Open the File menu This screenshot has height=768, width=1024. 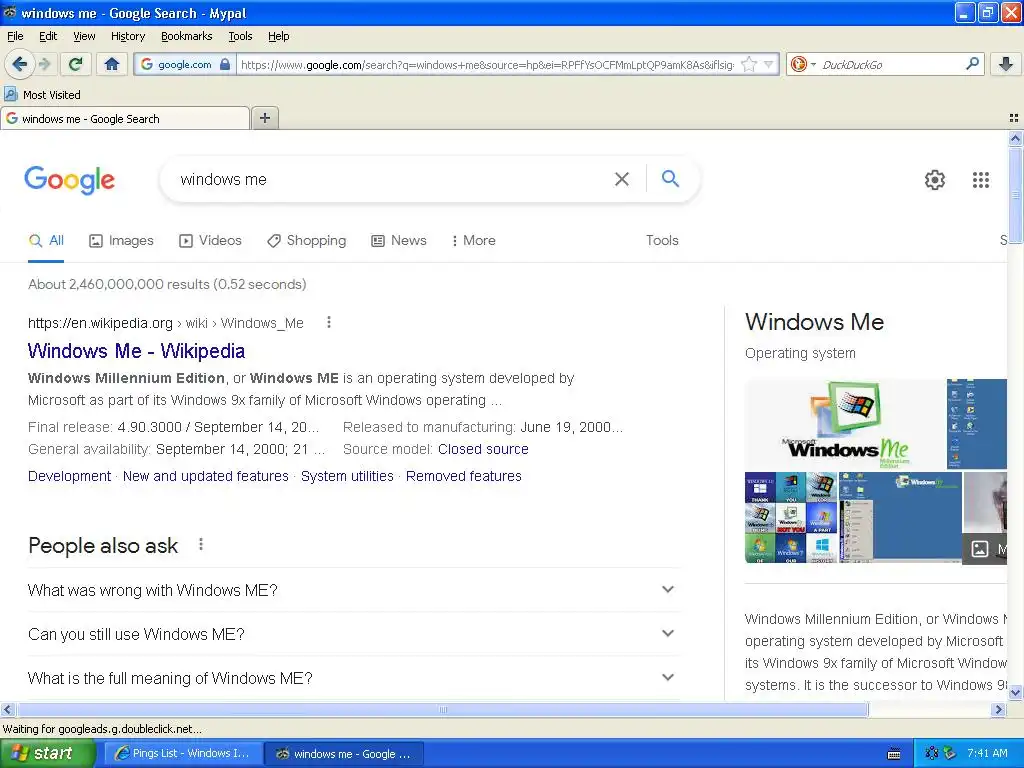pyautogui.click(x=15, y=36)
